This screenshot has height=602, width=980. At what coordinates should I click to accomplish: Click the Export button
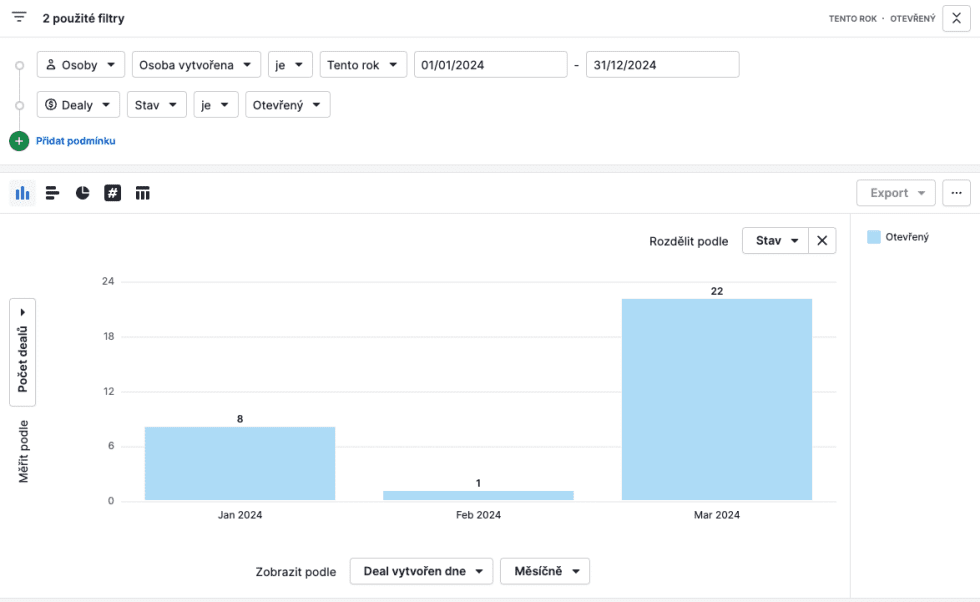[x=895, y=193]
